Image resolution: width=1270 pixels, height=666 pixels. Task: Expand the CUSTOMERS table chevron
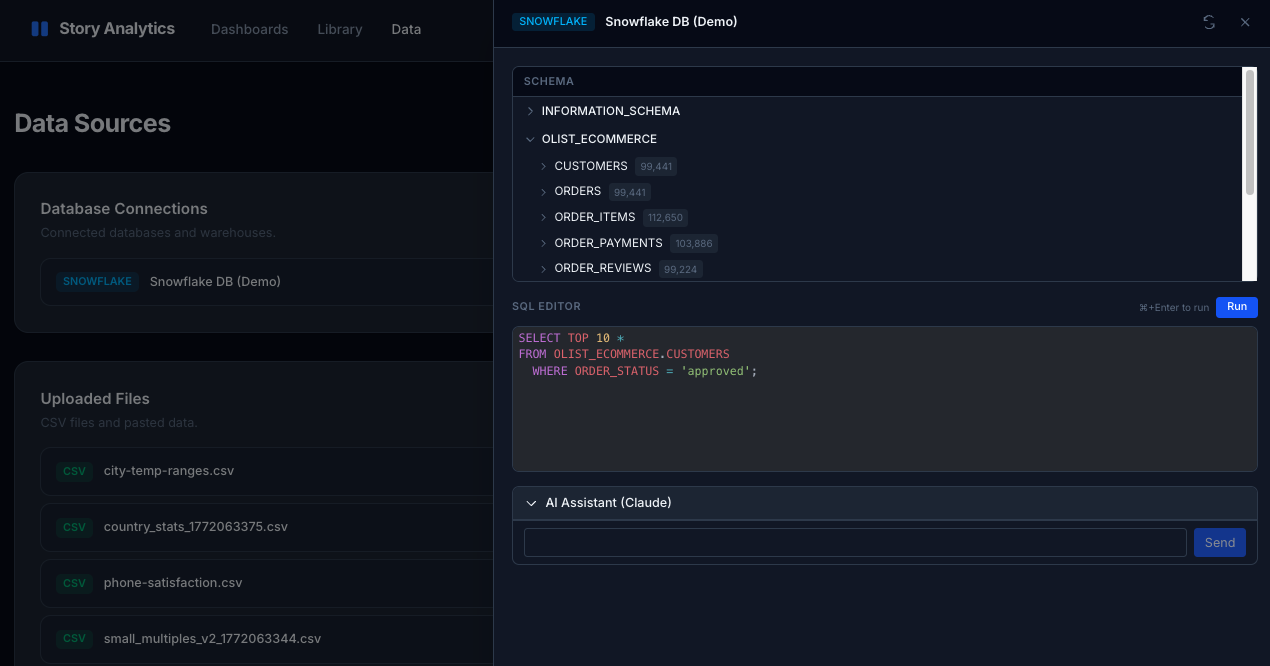[544, 166]
